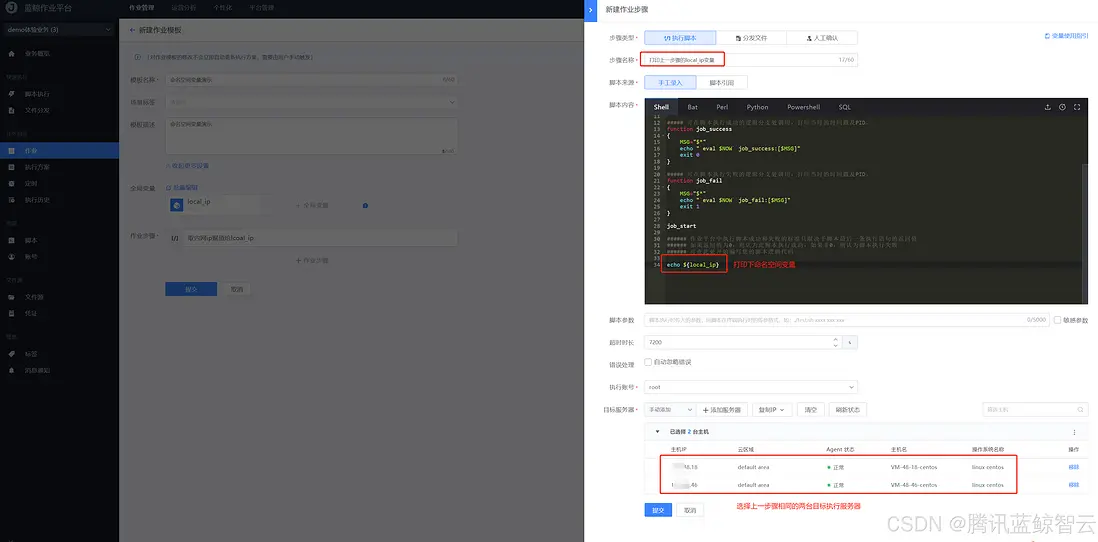
Task: Open 消息通知 bell in the sidebar
Action: (11, 370)
